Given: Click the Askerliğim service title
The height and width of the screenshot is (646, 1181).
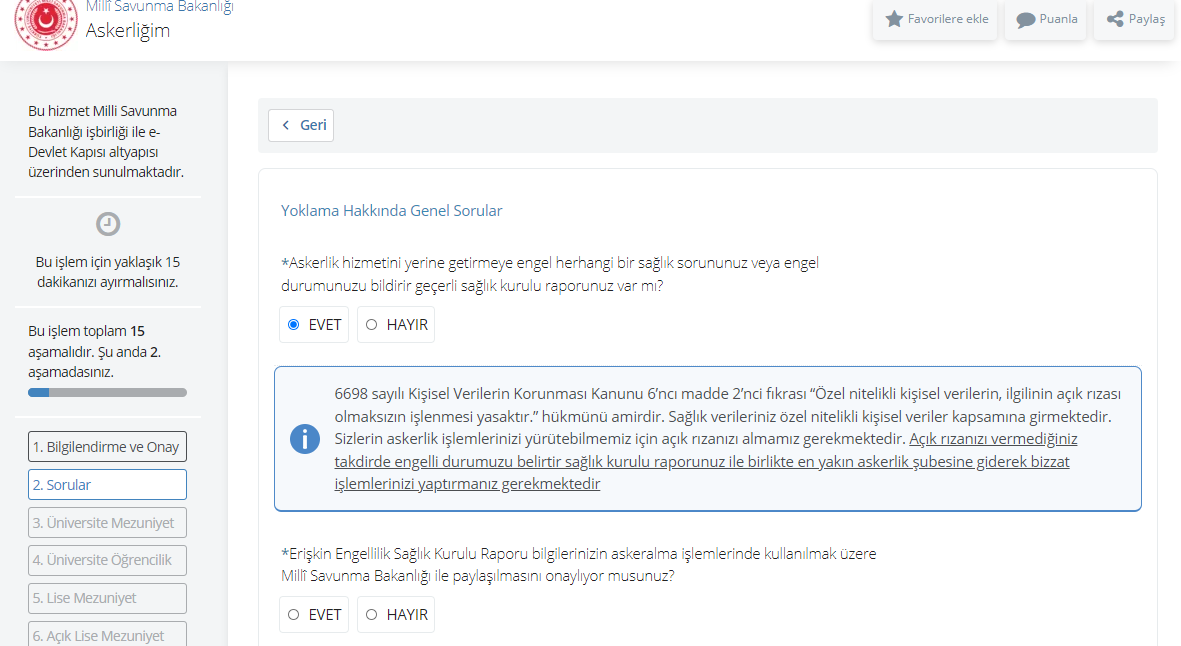Looking at the screenshot, I should tap(127, 30).
